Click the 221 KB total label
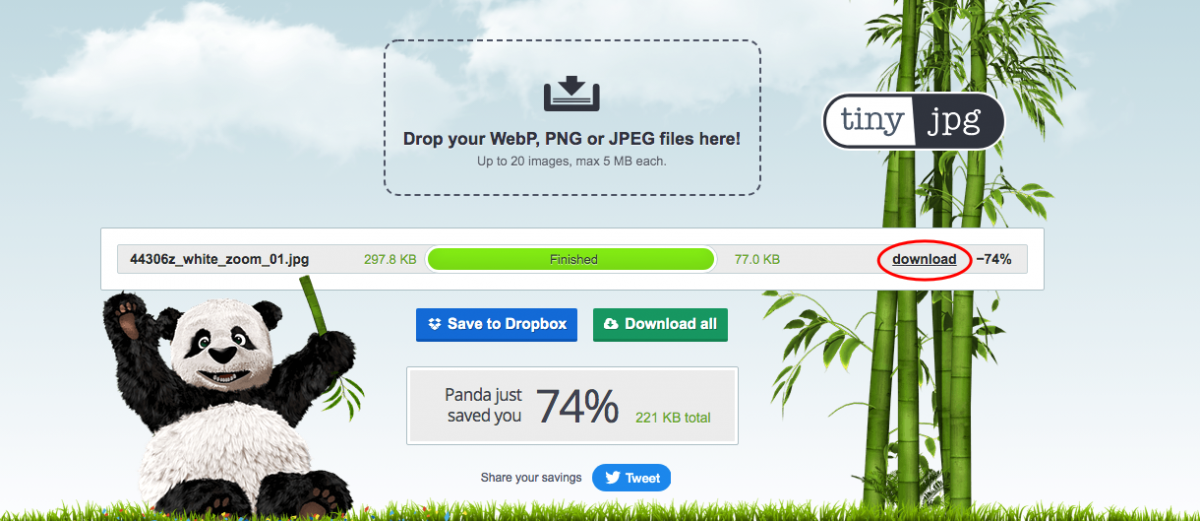 [673, 417]
